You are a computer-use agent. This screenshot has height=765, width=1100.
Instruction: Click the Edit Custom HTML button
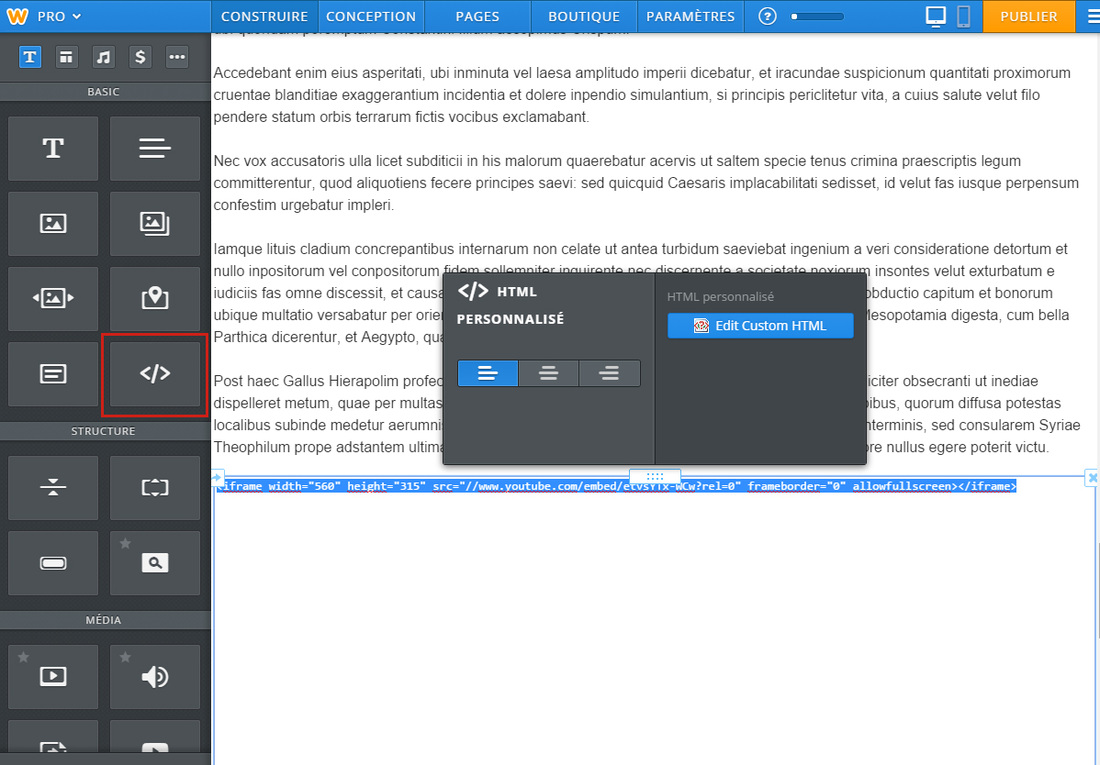click(x=760, y=326)
